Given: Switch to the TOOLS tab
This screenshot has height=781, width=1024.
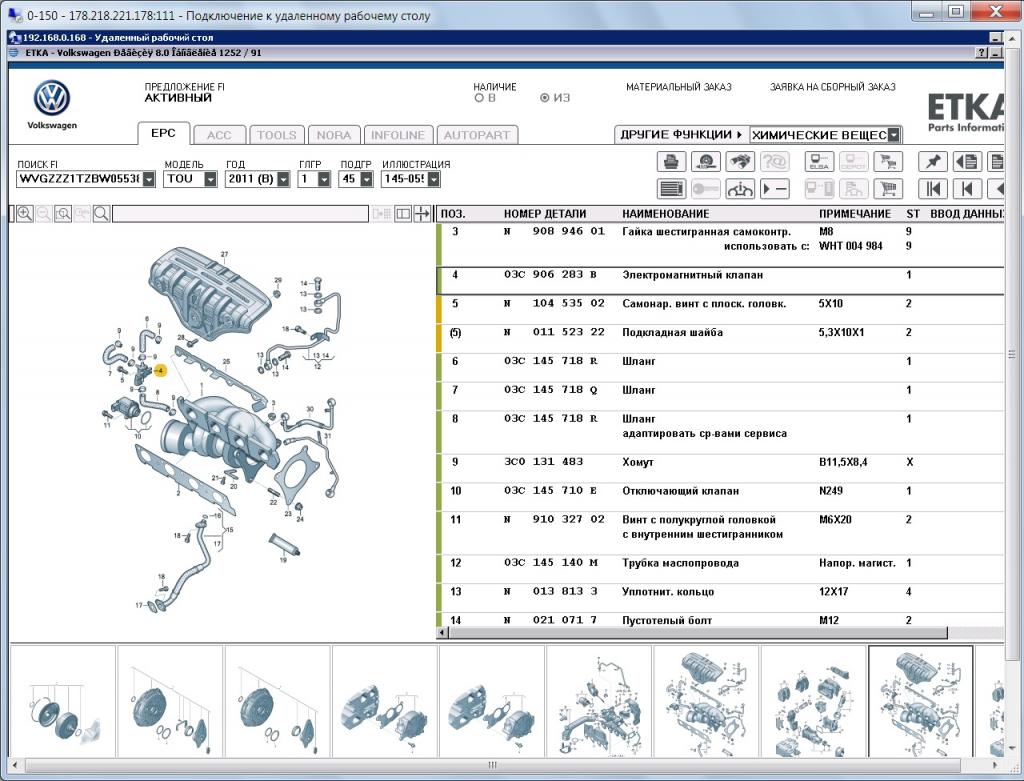Looking at the screenshot, I should [x=276, y=135].
